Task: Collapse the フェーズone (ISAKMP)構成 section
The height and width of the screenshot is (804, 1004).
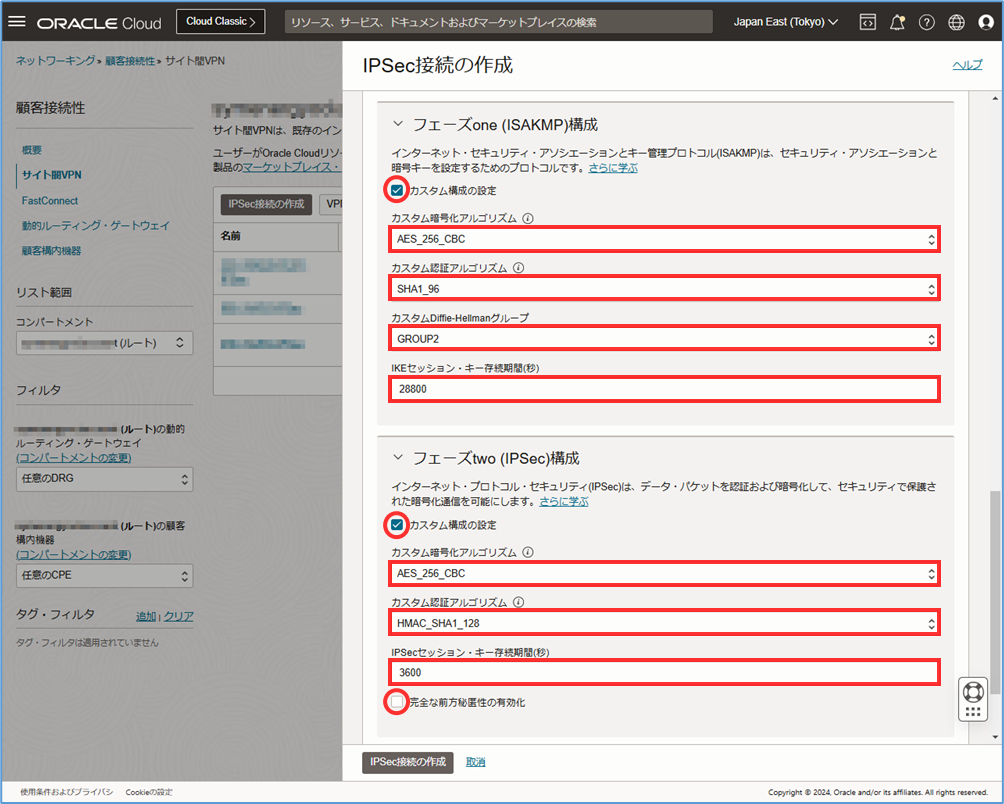Action: click(398, 124)
